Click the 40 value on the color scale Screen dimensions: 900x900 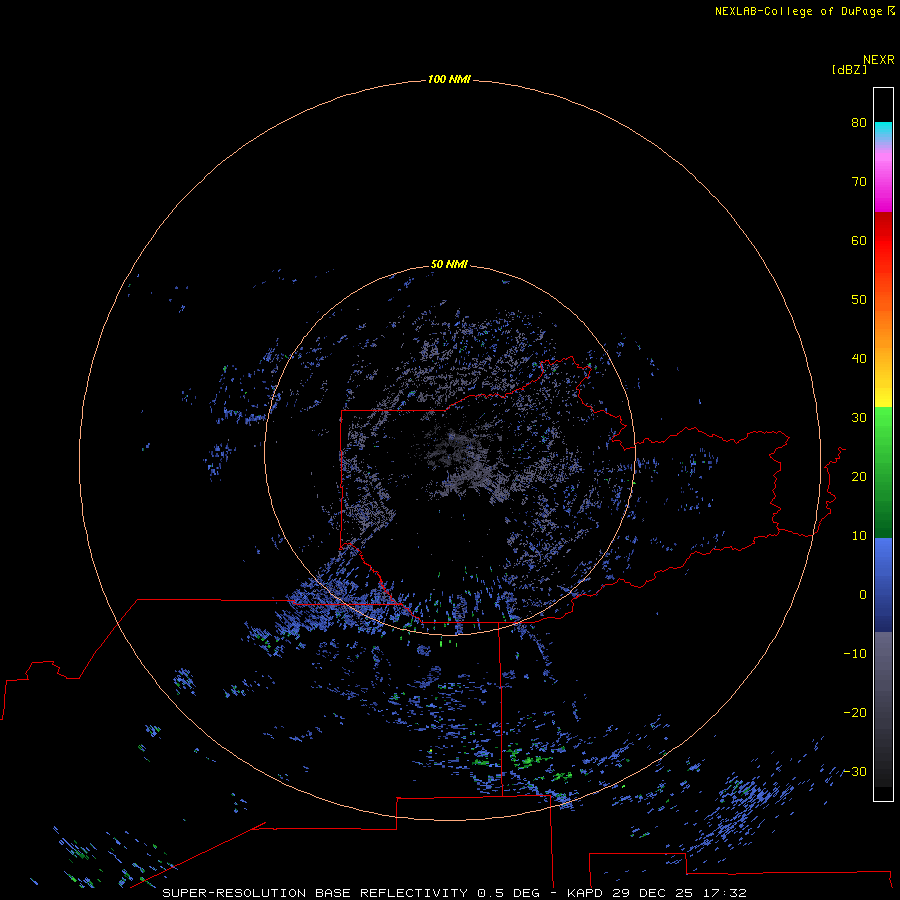(x=859, y=359)
